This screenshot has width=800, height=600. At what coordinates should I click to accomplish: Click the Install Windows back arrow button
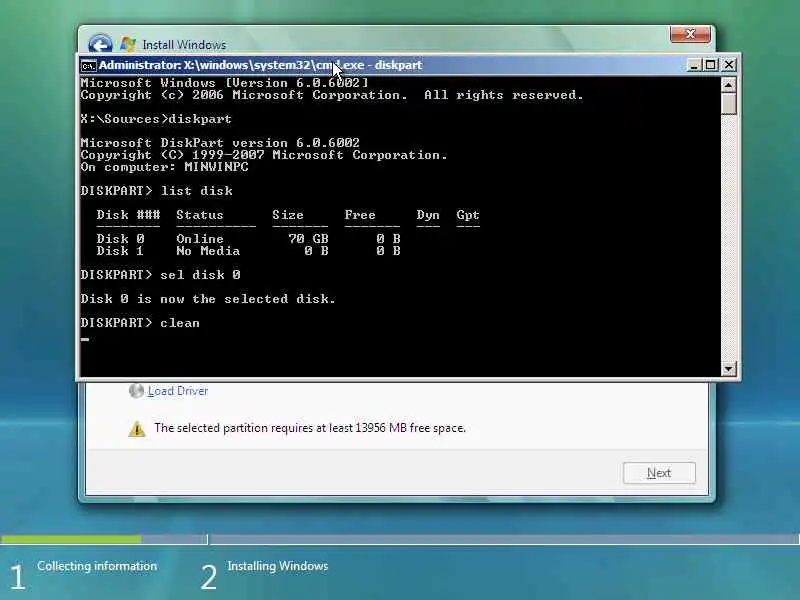coord(100,43)
